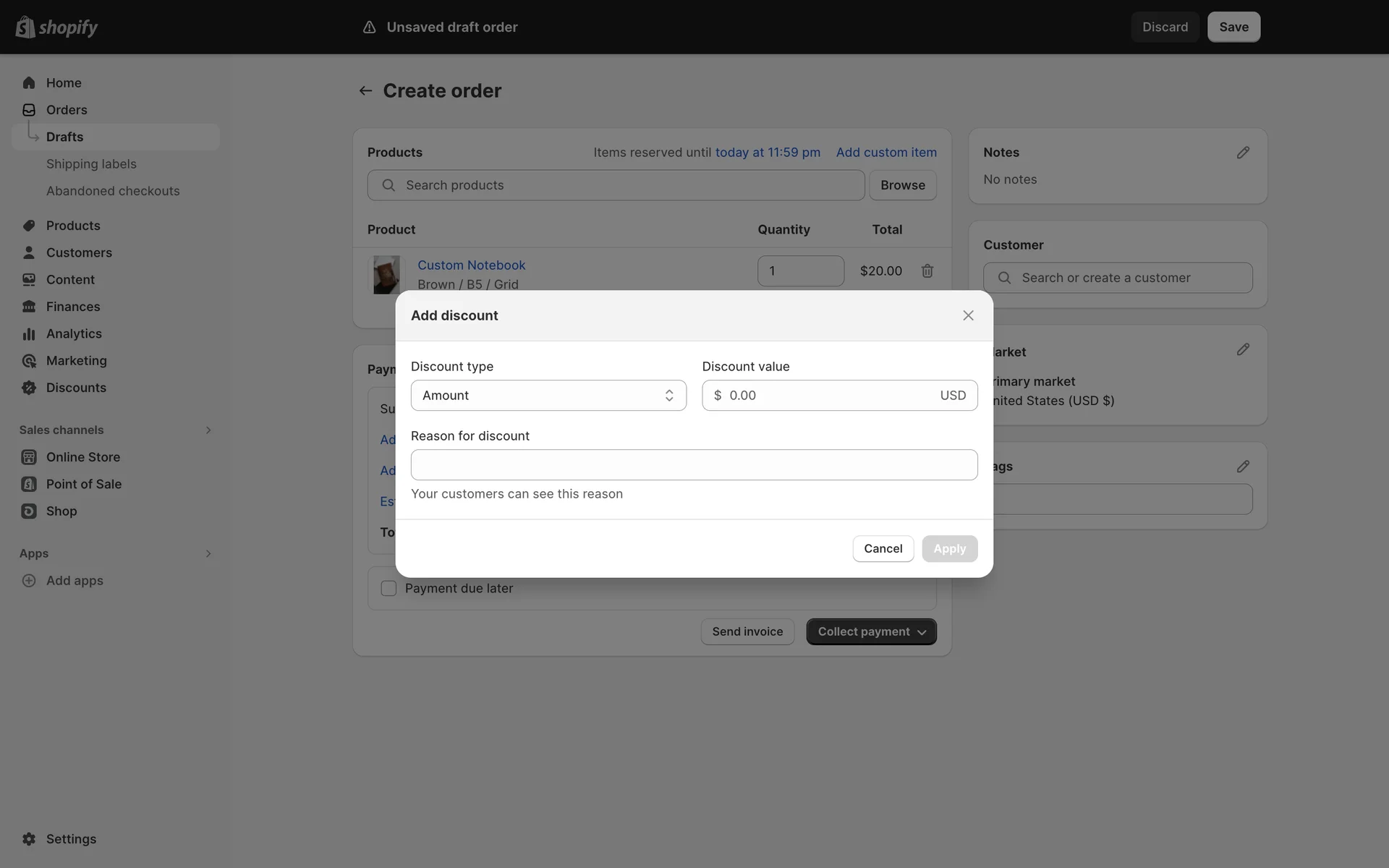This screenshot has width=1389, height=868.
Task: Open the Discount type dropdown
Action: pos(548,396)
